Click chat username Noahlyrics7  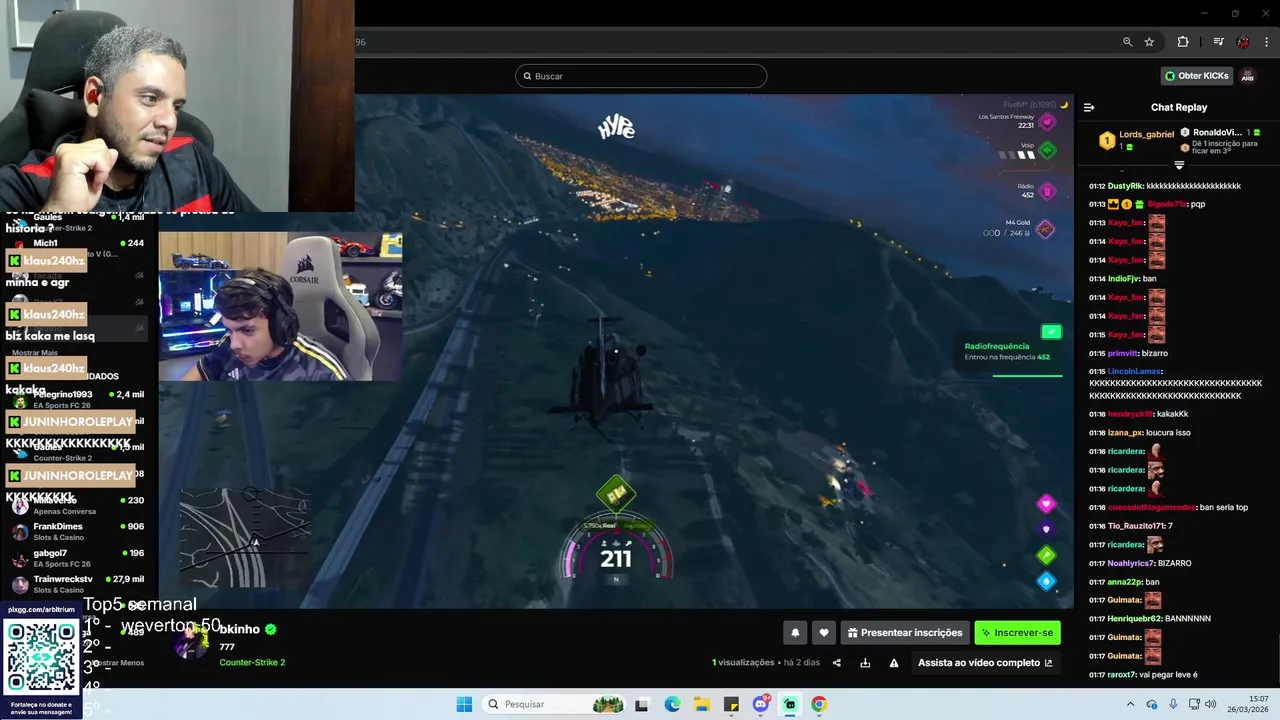click(1131, 563)
